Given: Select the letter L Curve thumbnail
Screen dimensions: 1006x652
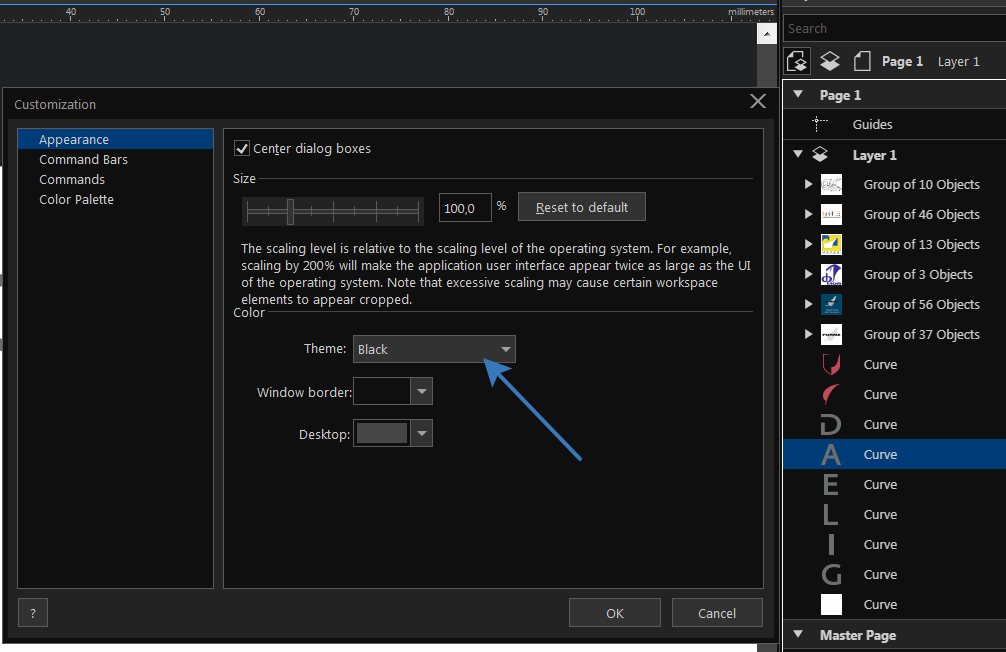Looking at the screenshot, I should click(x=831, y=515).
